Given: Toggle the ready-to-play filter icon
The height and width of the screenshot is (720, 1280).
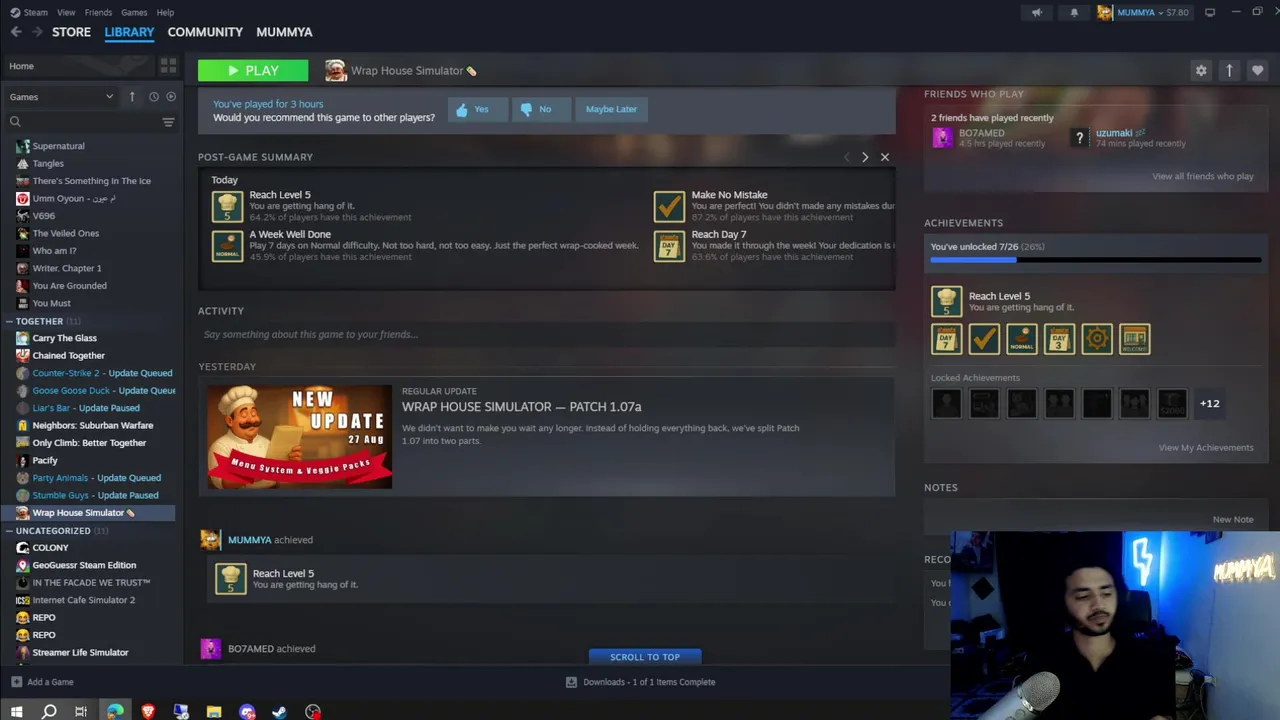Looking at the screenshot, I should tap(171, 97).
